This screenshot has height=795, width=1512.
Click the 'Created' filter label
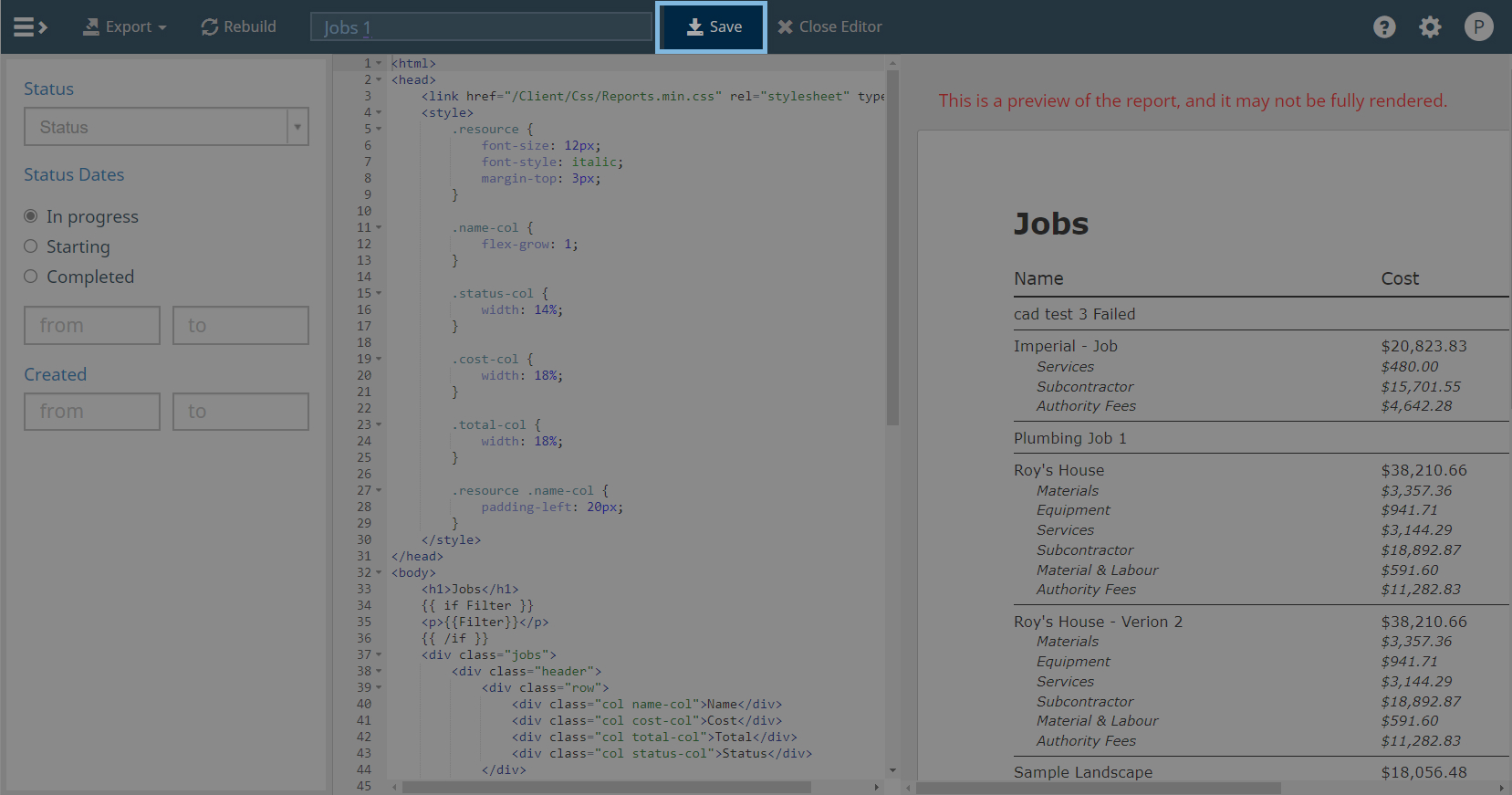(x=55, y=374)
